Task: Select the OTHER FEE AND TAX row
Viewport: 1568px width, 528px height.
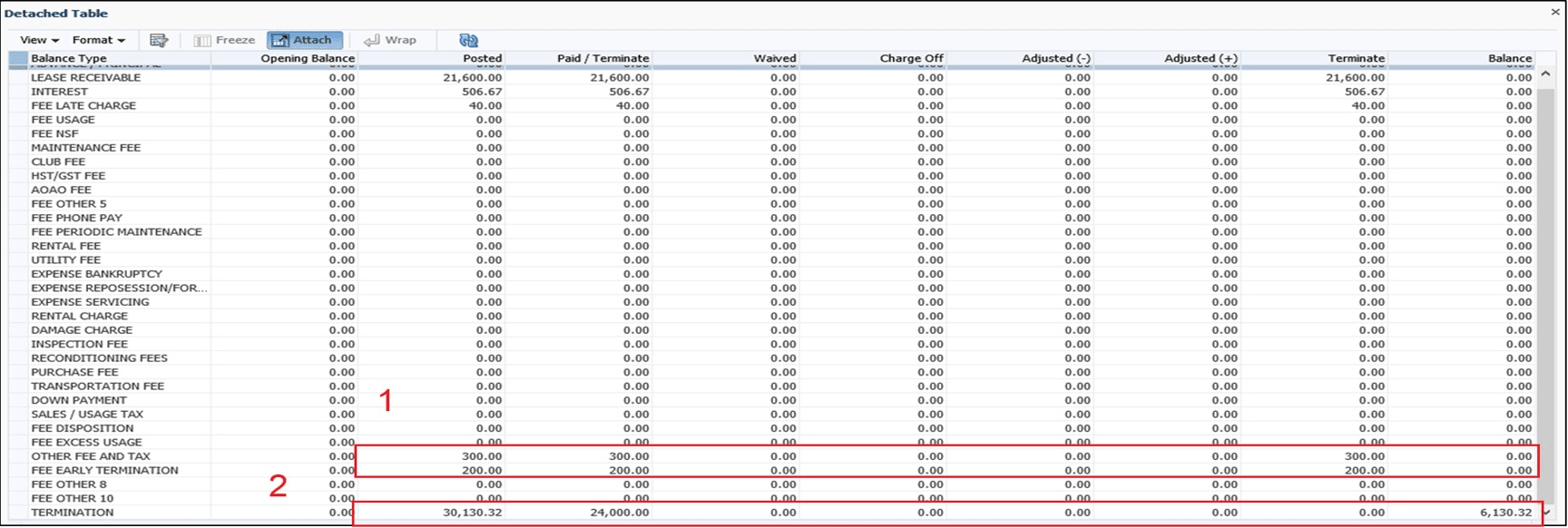Action: 771,457
